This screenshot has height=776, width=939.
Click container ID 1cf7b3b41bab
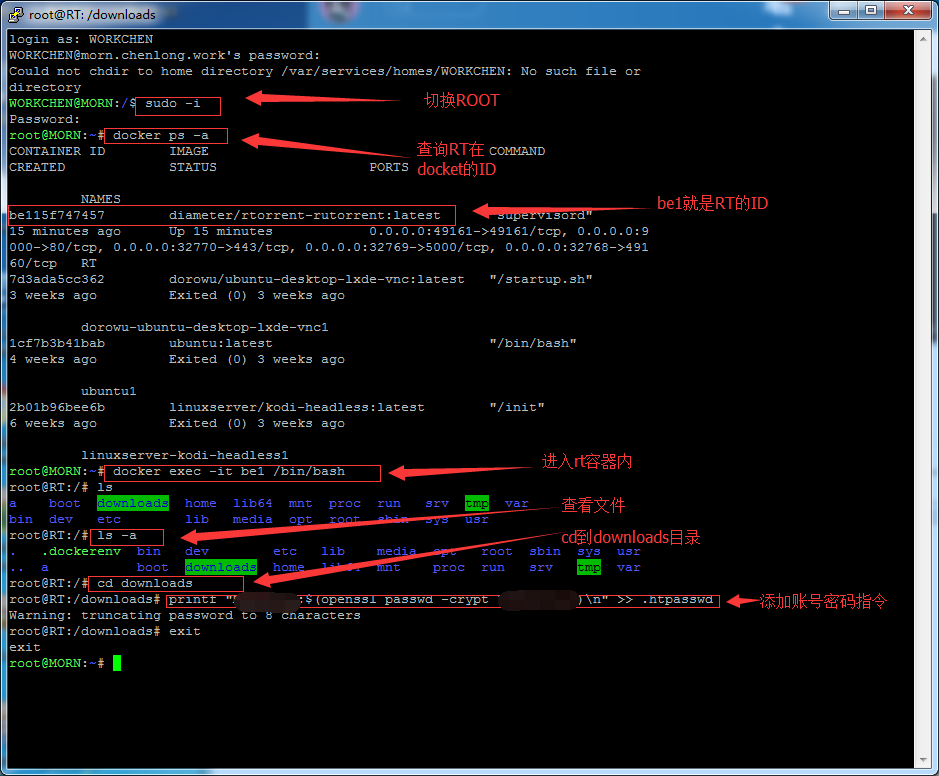(57, 343)
